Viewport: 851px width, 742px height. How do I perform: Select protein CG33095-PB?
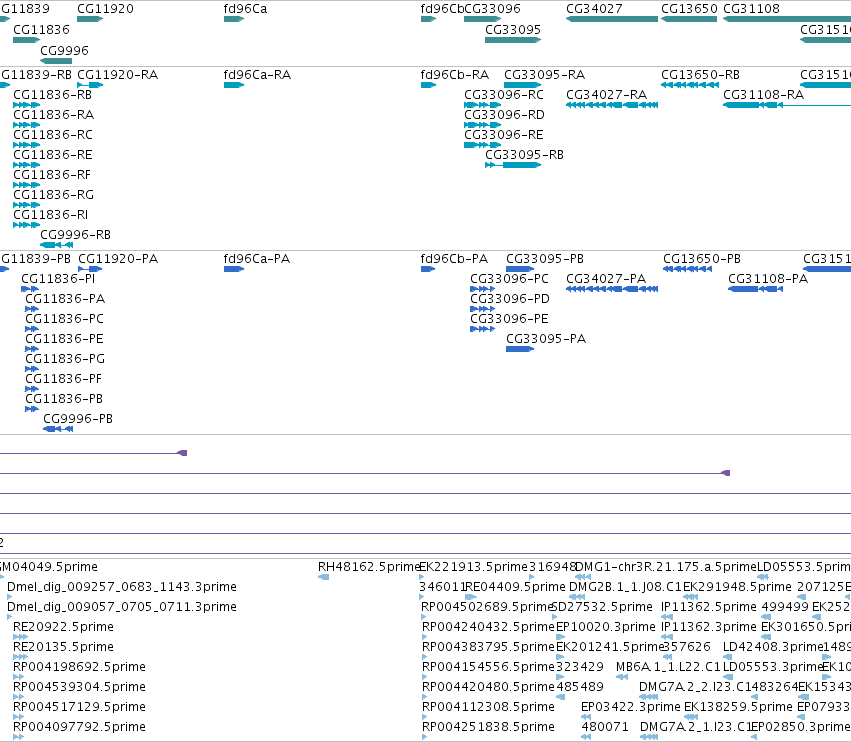click(520, 269)
